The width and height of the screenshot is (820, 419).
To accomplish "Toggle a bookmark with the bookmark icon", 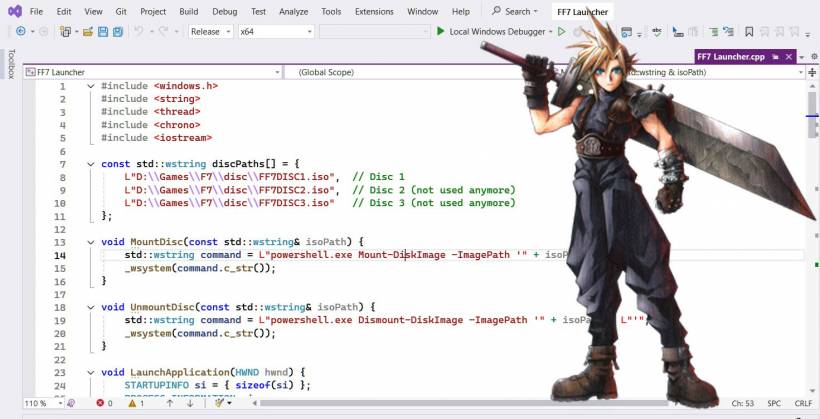I will pyautogui.click(x=749, y=32).
